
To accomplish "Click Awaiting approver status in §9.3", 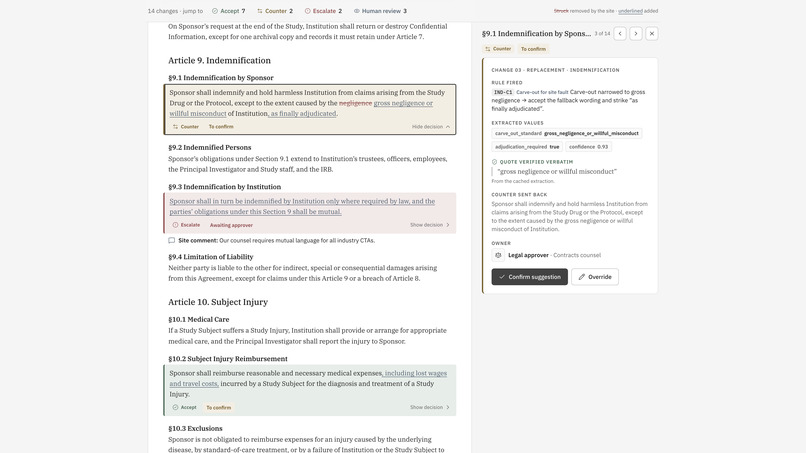I will [x=231, y=225].
